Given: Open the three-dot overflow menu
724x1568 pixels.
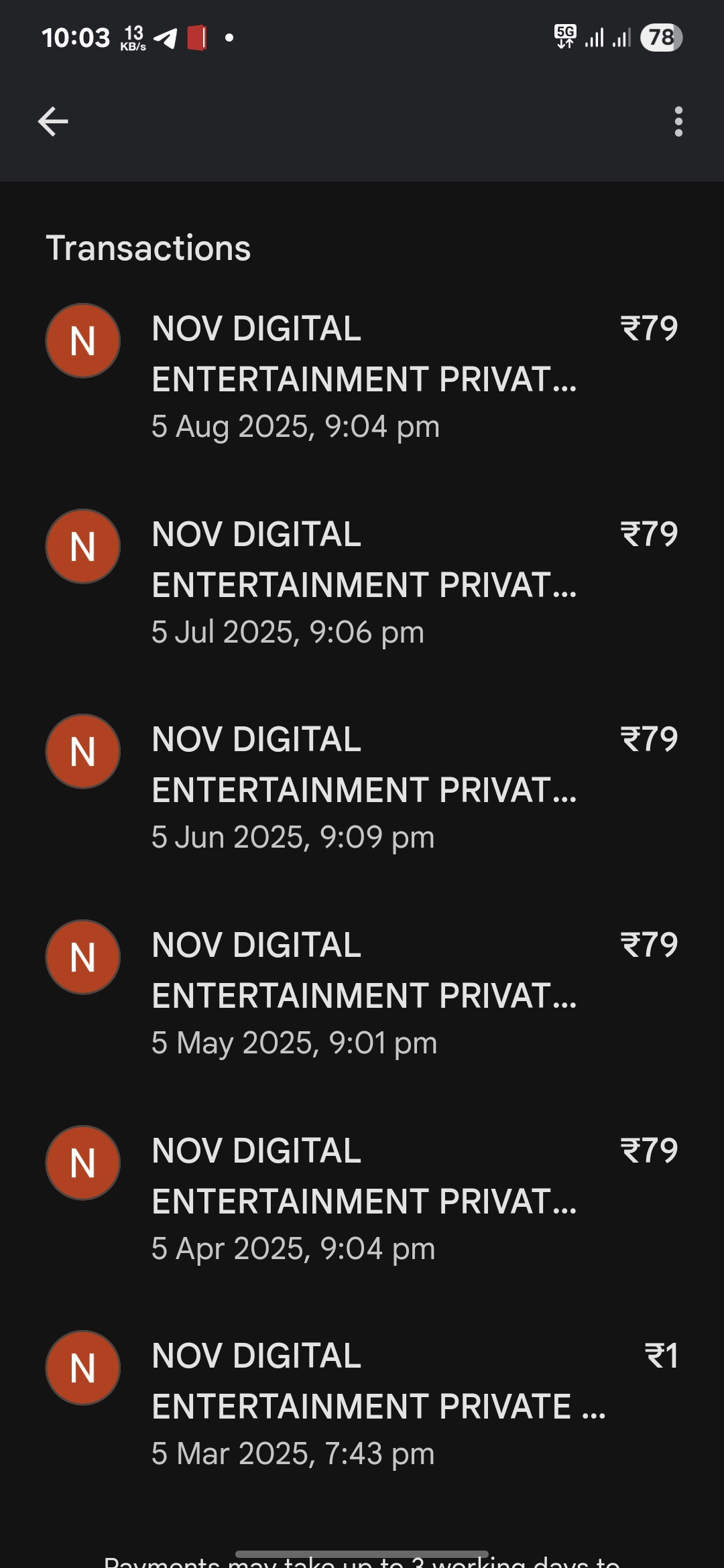Looking at the screenshot, I should tap(678, 122).
